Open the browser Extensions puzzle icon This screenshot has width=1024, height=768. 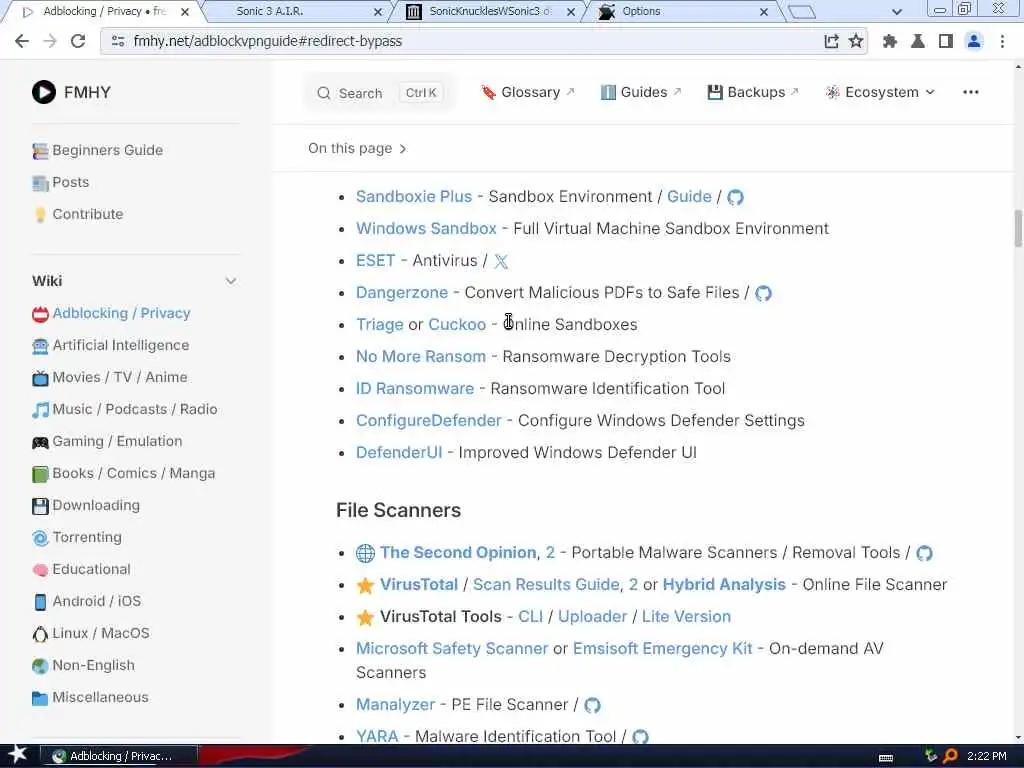coord(889,41)
